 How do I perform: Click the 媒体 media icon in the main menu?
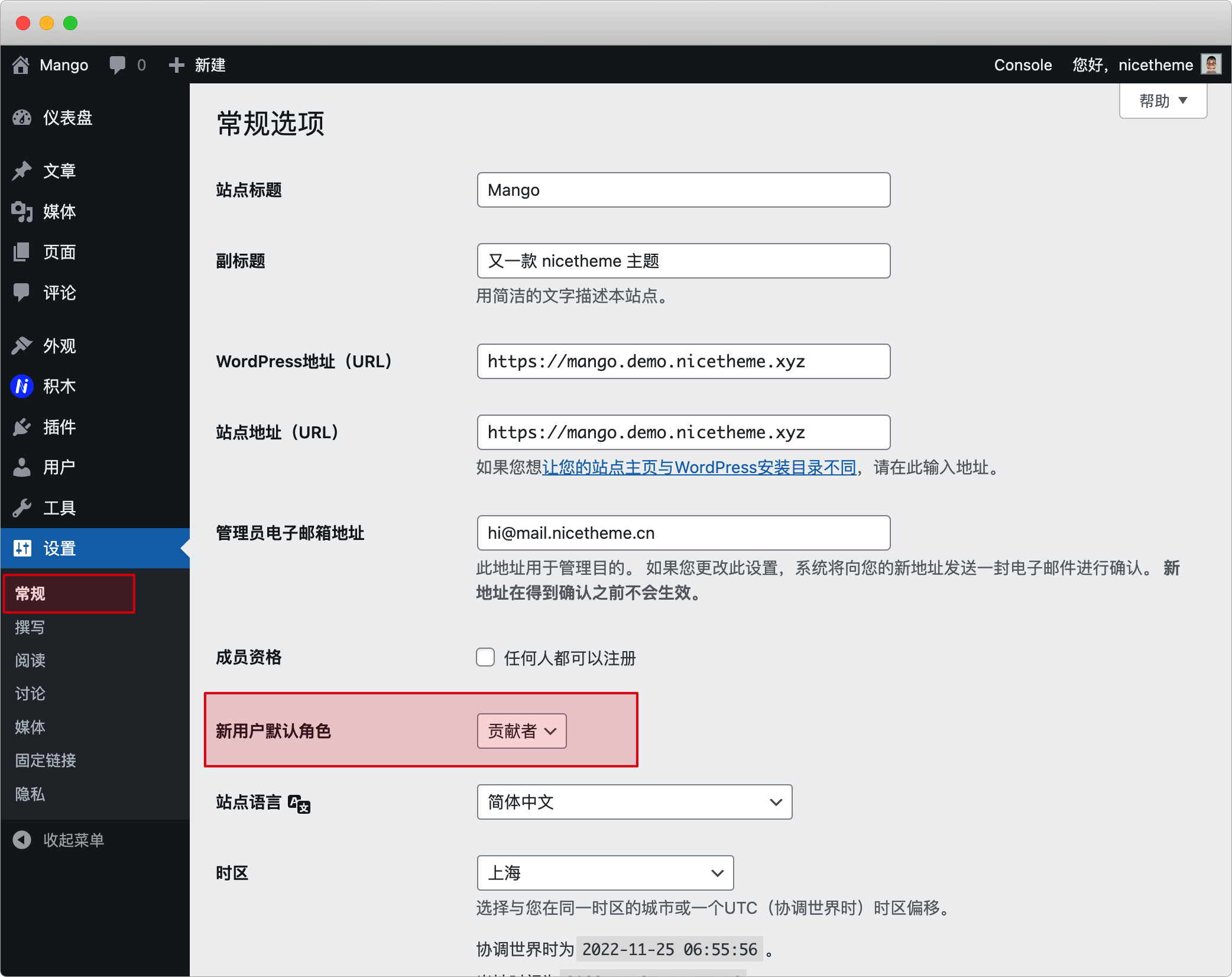[22, 211]
